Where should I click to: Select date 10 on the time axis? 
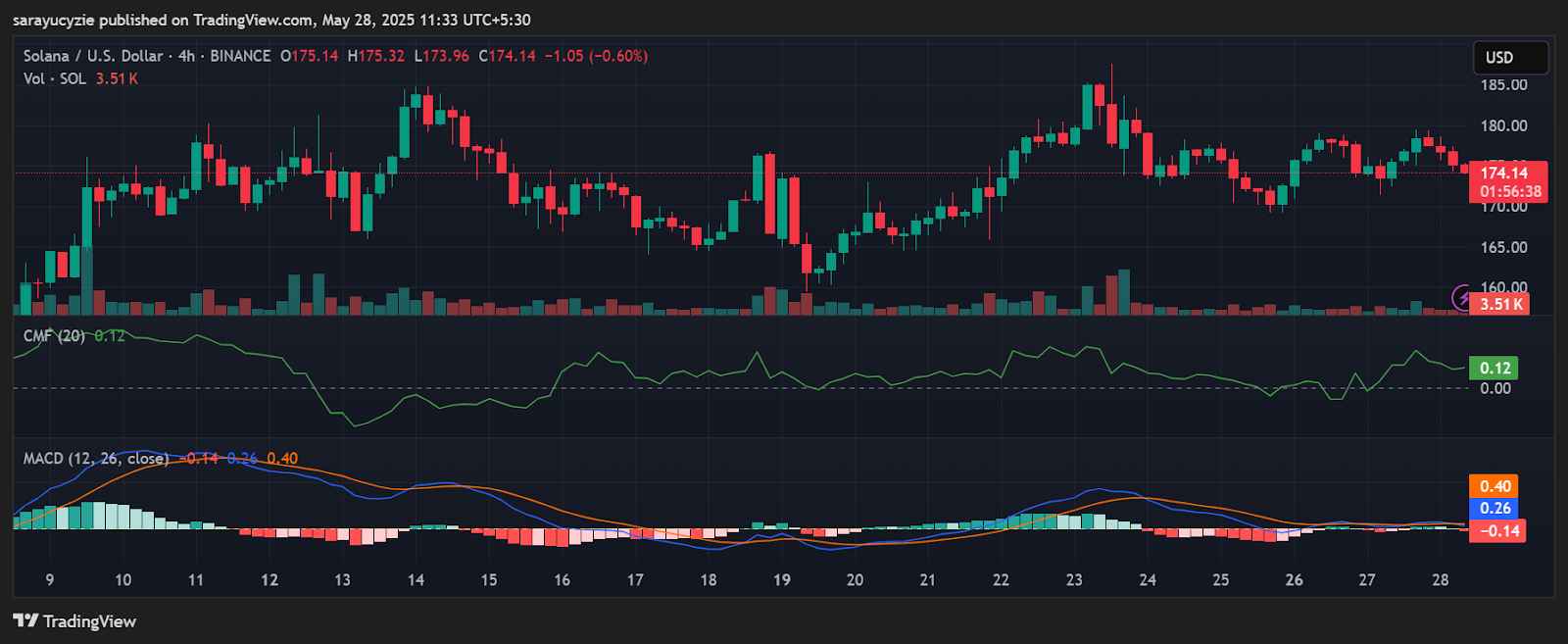122,579
